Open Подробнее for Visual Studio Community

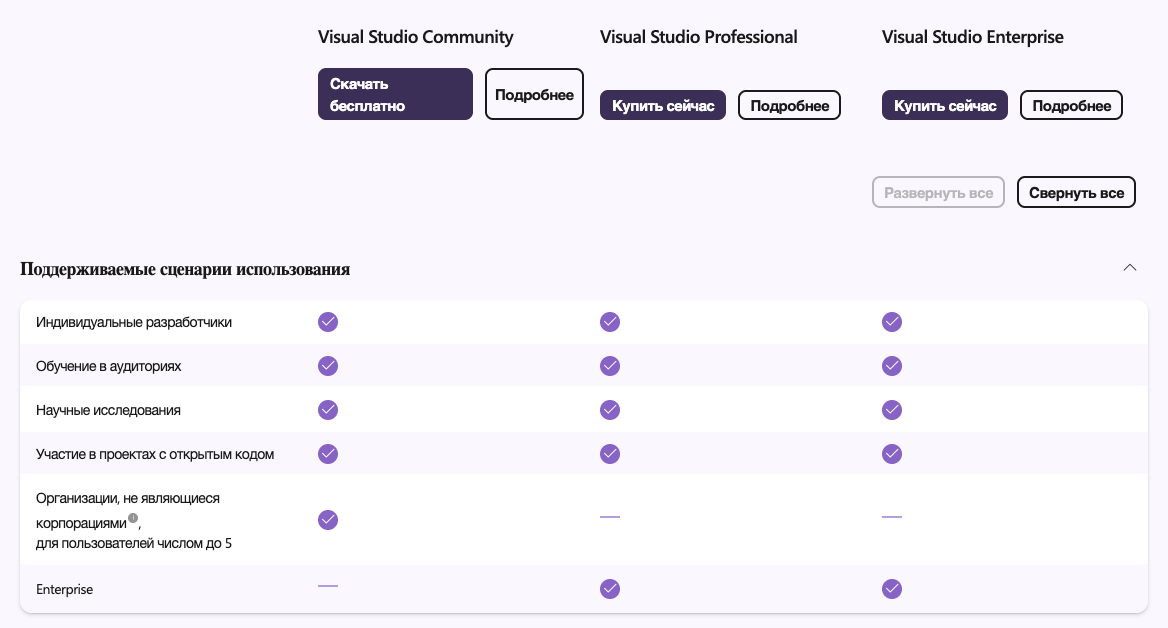pos(534,94)
